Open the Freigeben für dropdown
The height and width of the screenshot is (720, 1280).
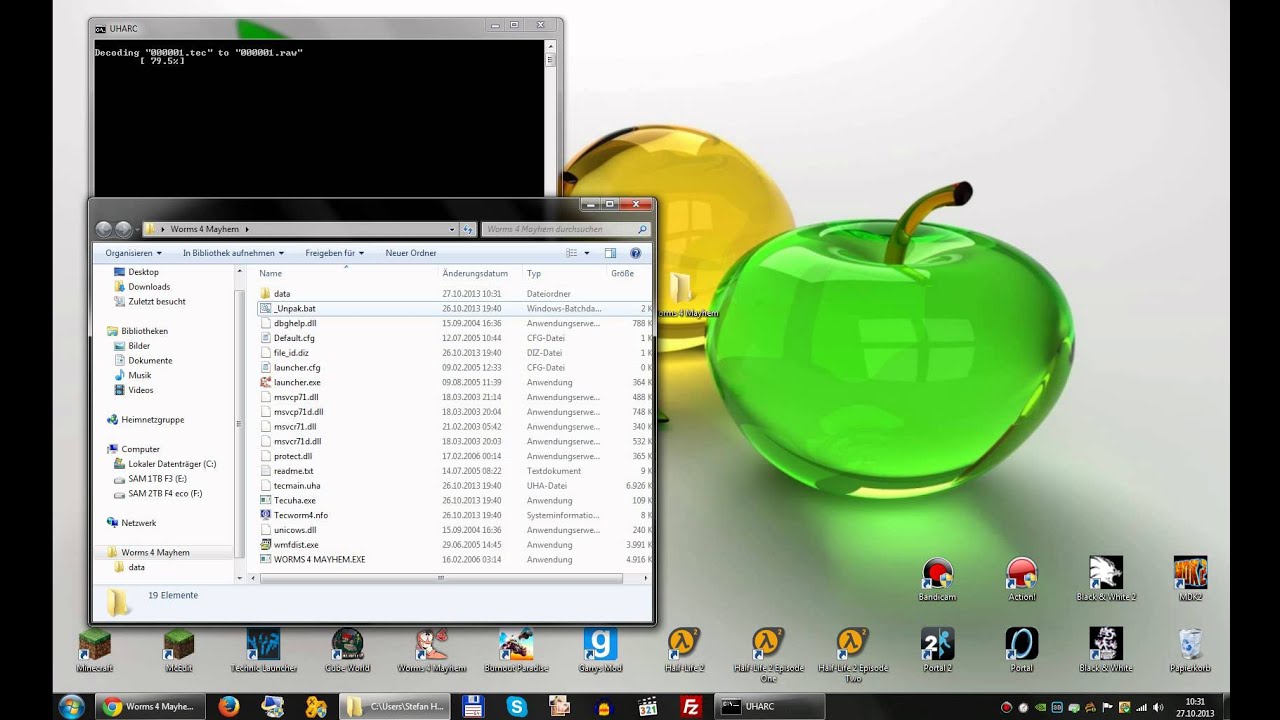334,253
